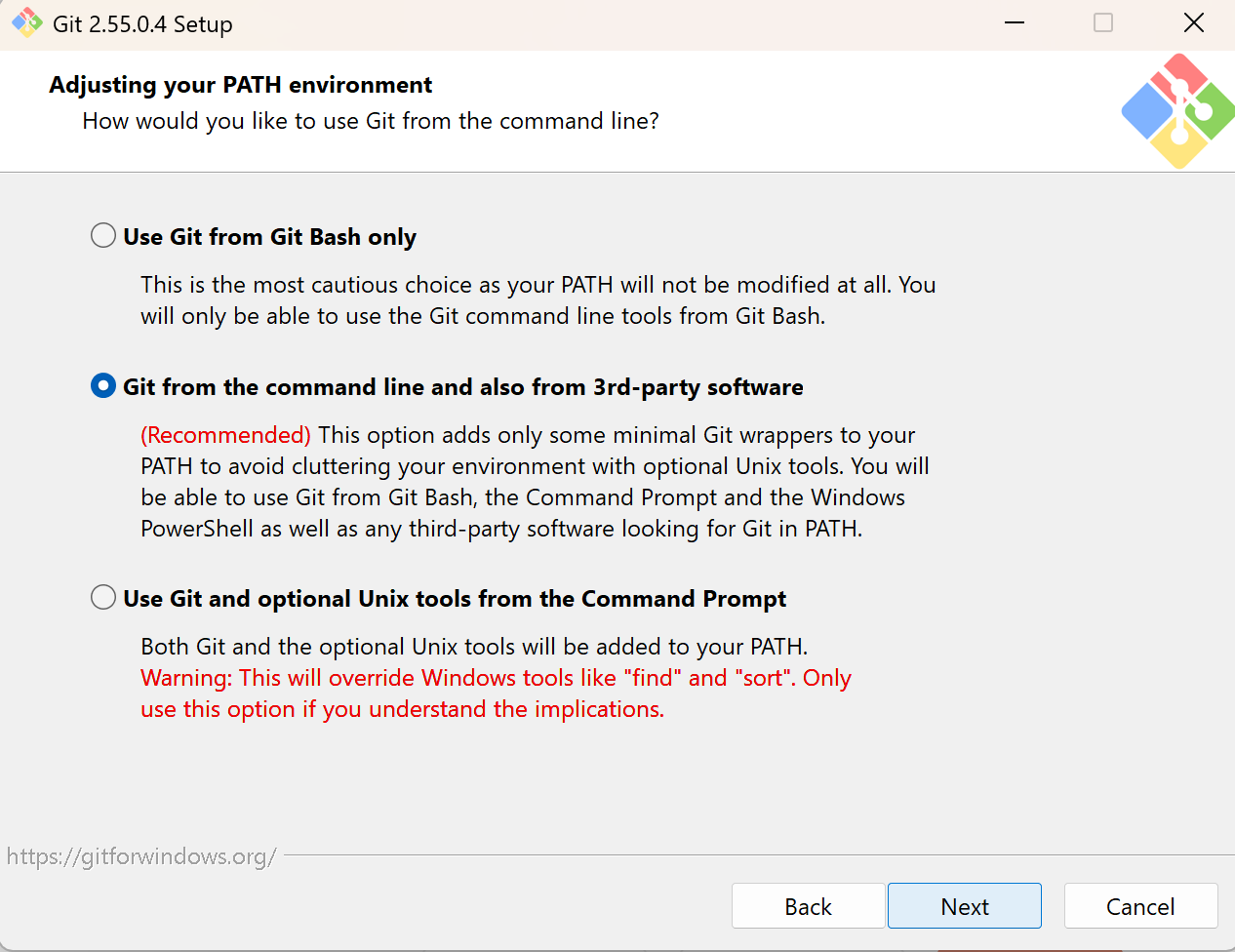Close the Git Setup window
1235x952 pixels.
(1193, 22)
